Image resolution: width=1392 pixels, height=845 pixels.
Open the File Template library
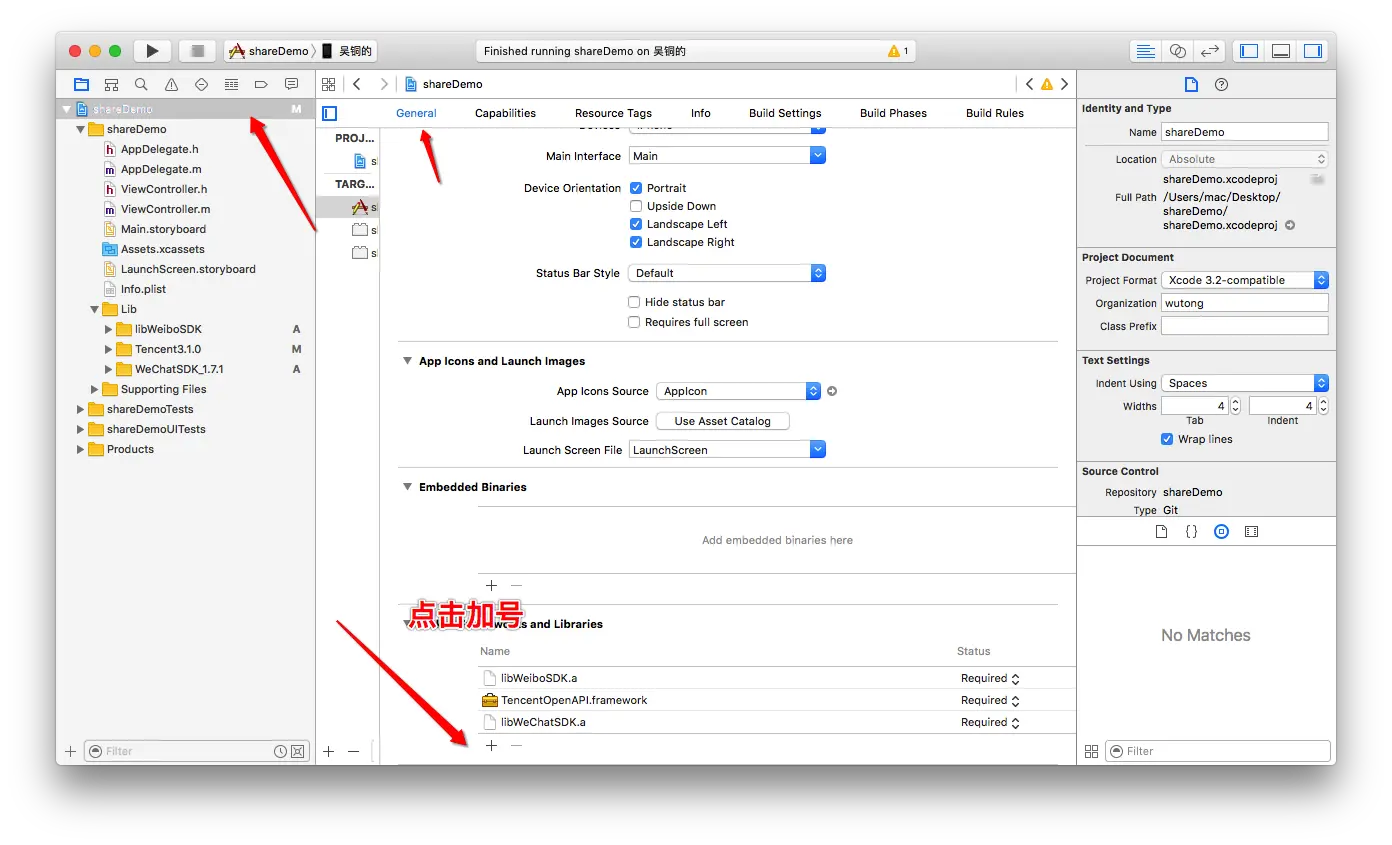(1161, 532)
